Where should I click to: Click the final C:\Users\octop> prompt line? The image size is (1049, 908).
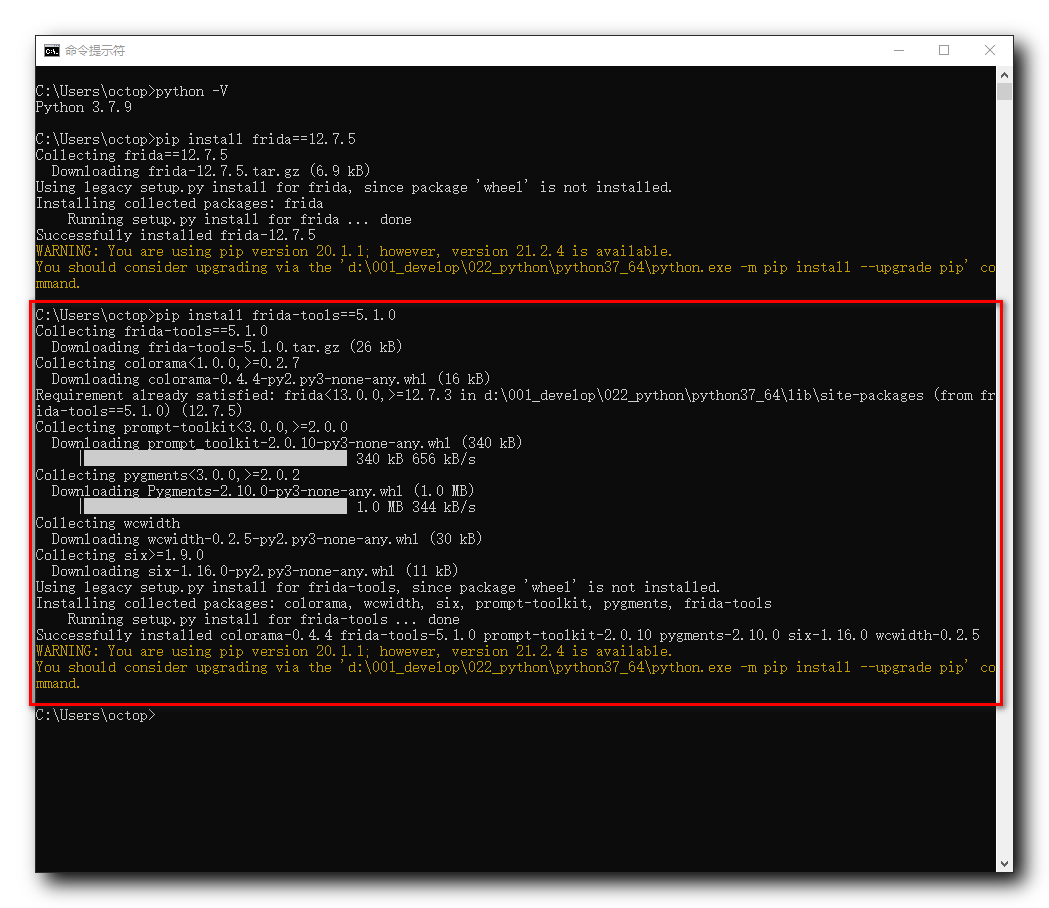point(95,715)
